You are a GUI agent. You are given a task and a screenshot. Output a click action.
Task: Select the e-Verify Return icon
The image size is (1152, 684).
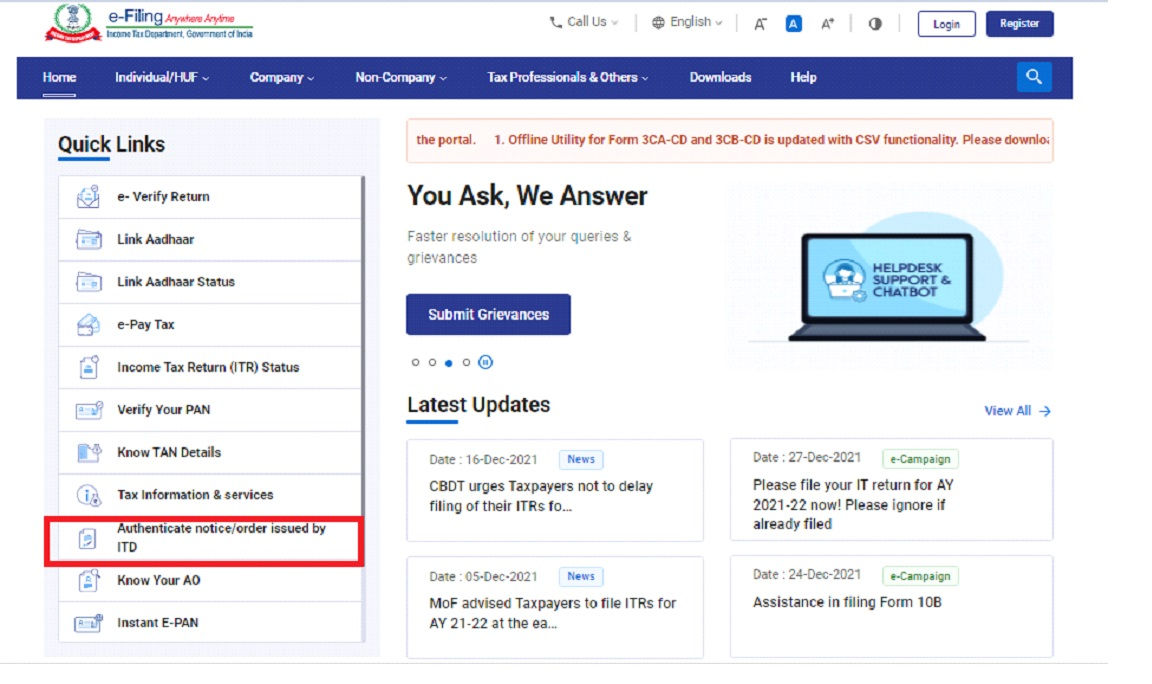coord(87,196)
